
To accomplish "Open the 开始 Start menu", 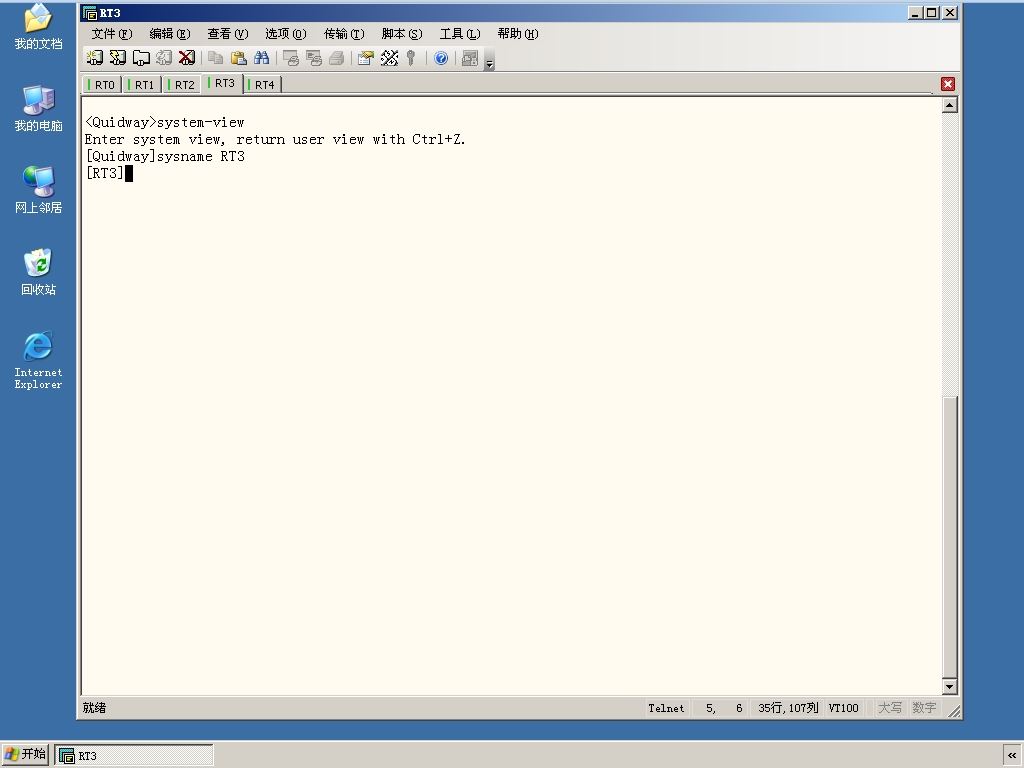I will (x=25, y=754).
